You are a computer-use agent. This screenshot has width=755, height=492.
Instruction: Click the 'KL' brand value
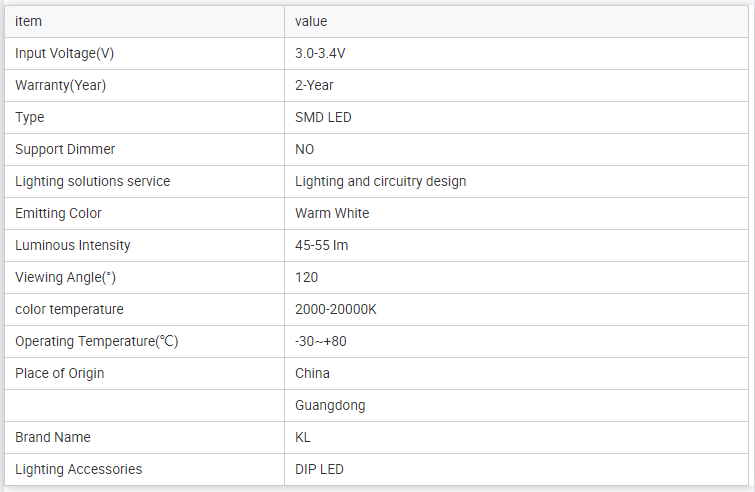(303, 437)
